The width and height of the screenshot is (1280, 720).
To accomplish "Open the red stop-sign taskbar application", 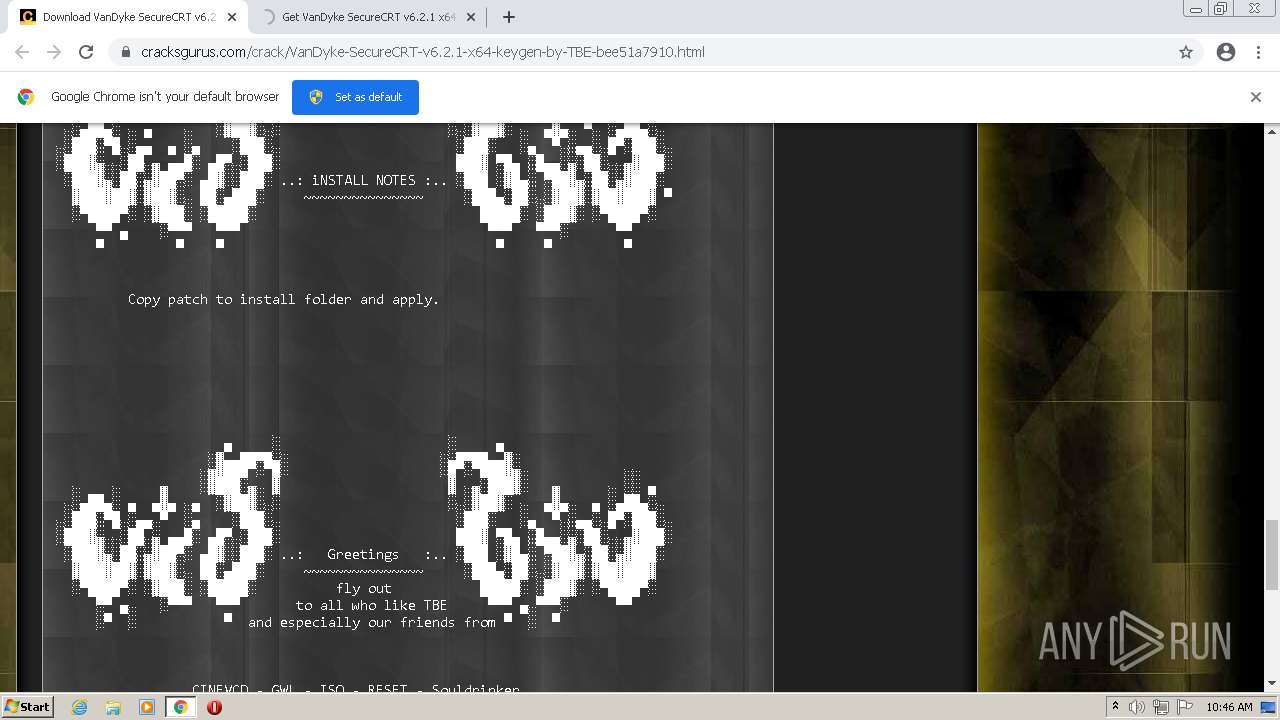I will (214, 707).
